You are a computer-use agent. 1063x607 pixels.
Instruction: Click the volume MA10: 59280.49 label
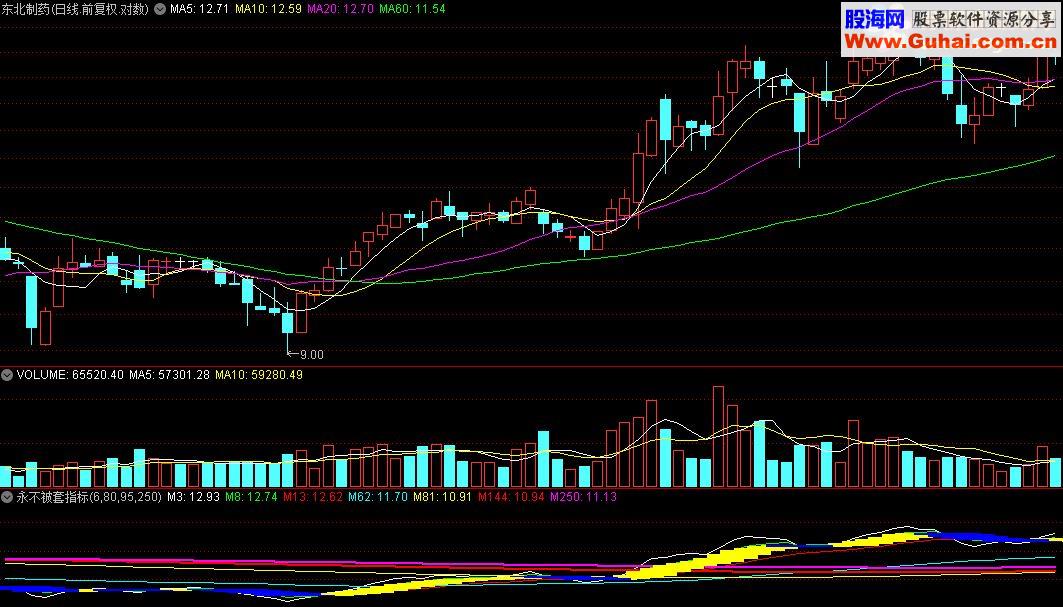pos(259,375)
